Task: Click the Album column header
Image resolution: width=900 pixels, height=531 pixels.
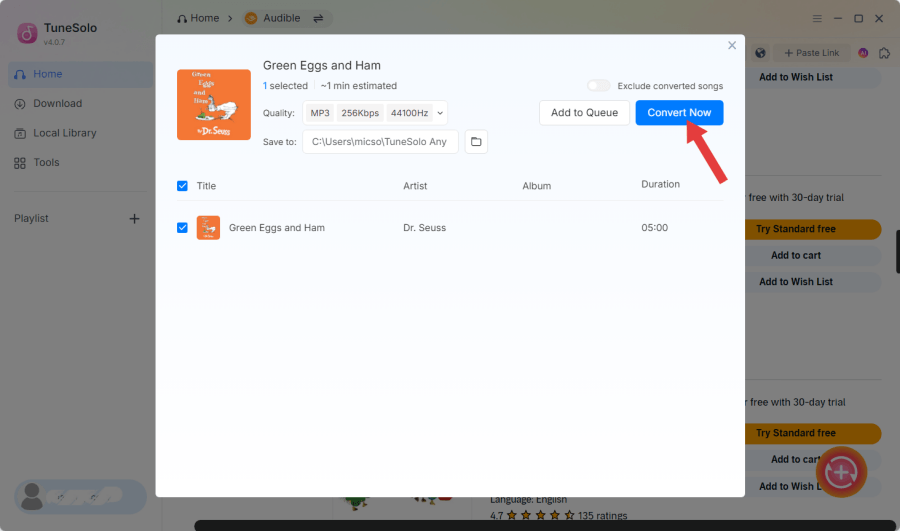Action: click(537, 186)
